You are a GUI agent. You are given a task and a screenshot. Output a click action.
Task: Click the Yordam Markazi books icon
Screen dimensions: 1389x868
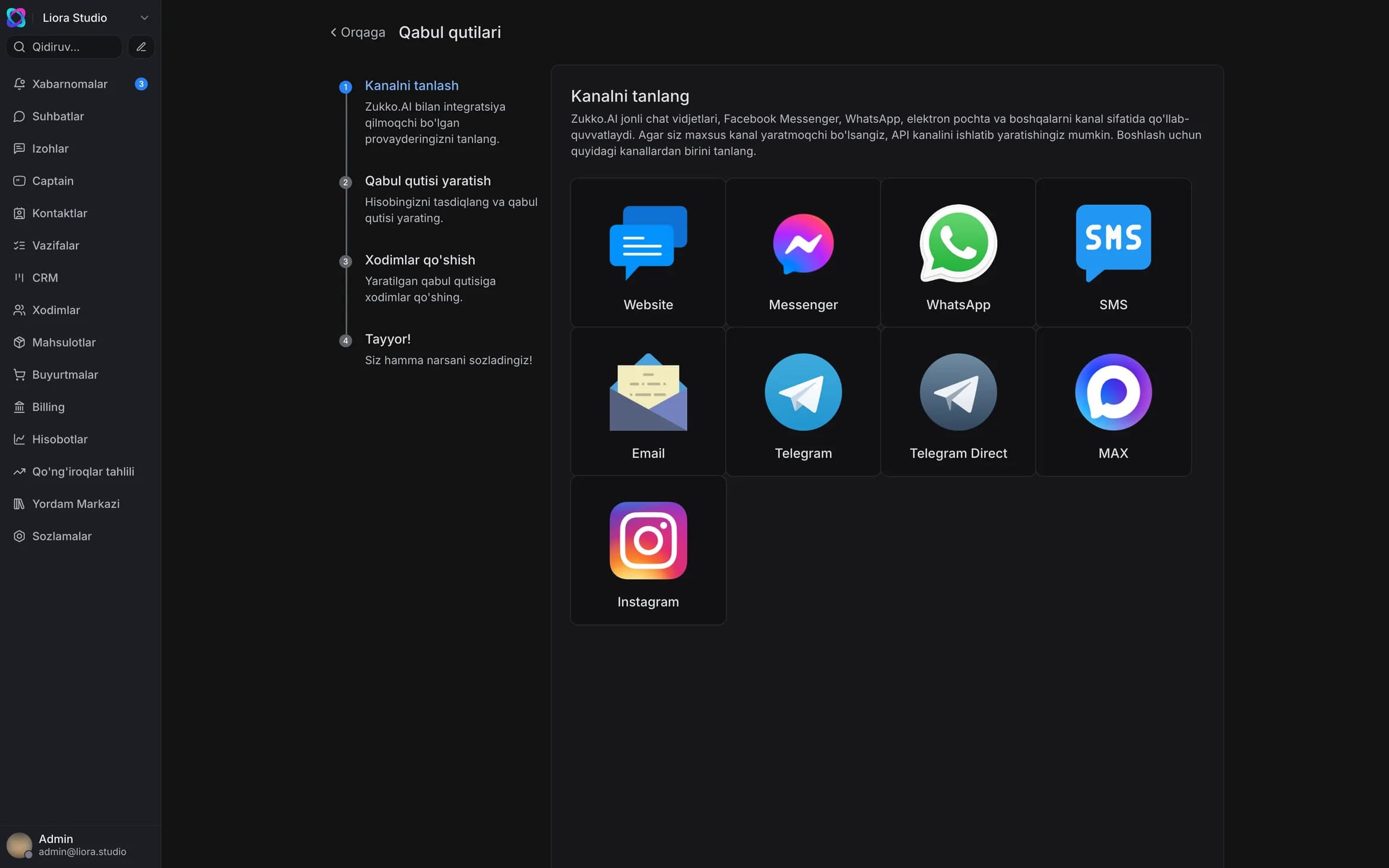19,504
